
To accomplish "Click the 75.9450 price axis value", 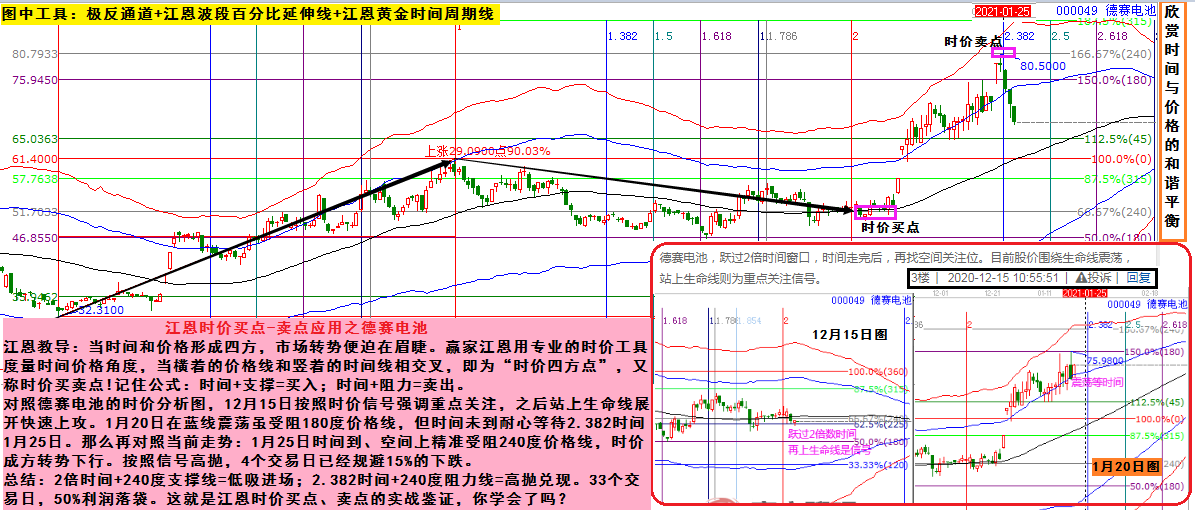I will click(34, 80).
